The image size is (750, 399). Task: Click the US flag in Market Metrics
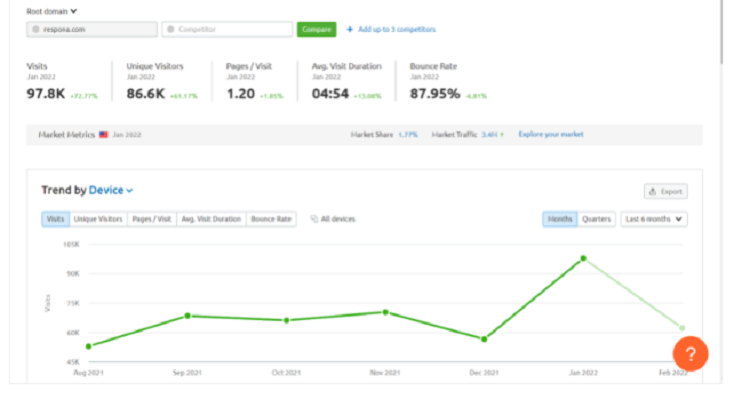[103, 134]
